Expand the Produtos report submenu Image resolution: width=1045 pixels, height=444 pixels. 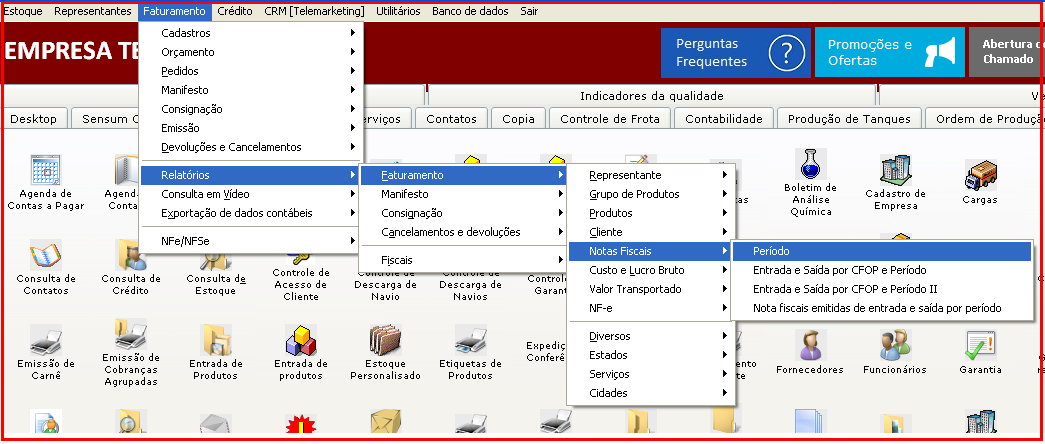pyautogui.click(x=651, y=213)
